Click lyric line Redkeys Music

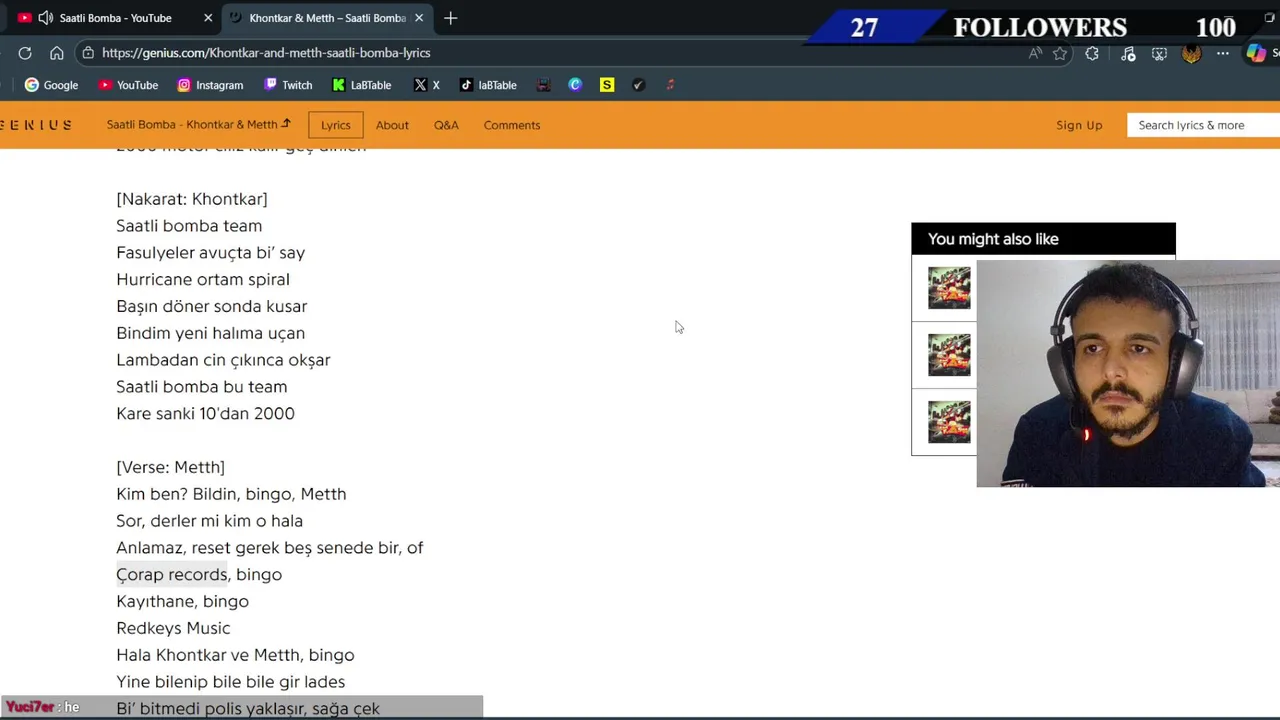pos(173,628)
